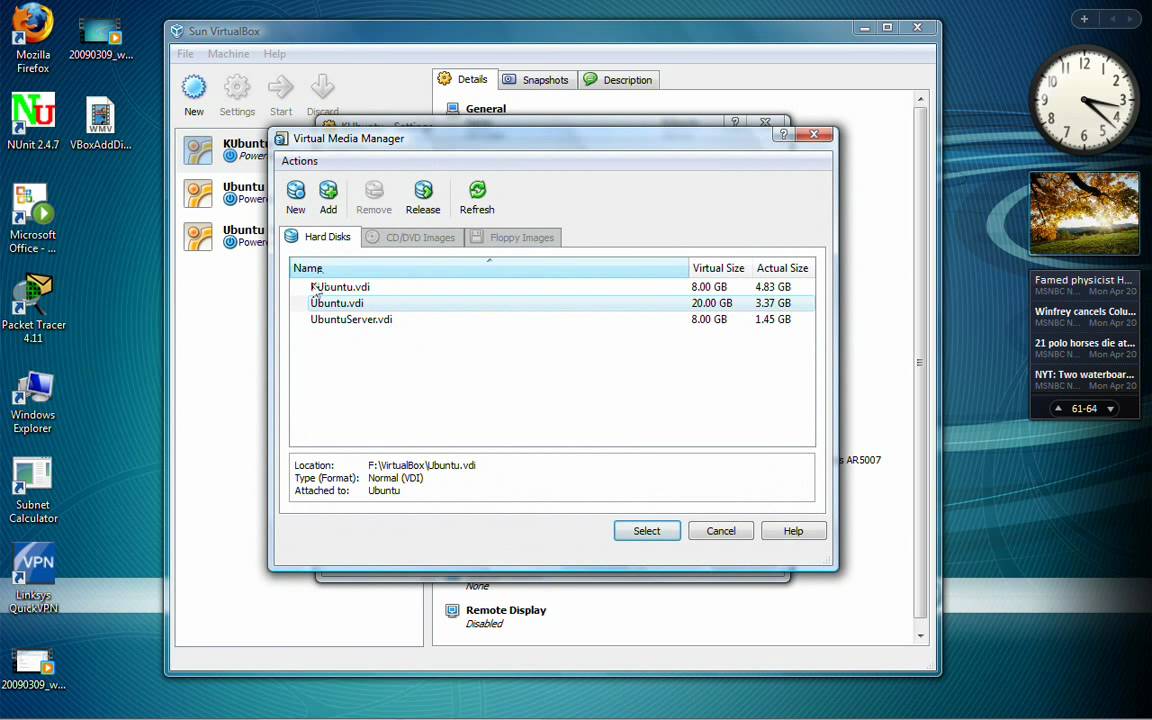The height and width of the screenshot is (720, 1152).
Task: Click the Help button in Media Manager
Action: (x=793, y=530)
